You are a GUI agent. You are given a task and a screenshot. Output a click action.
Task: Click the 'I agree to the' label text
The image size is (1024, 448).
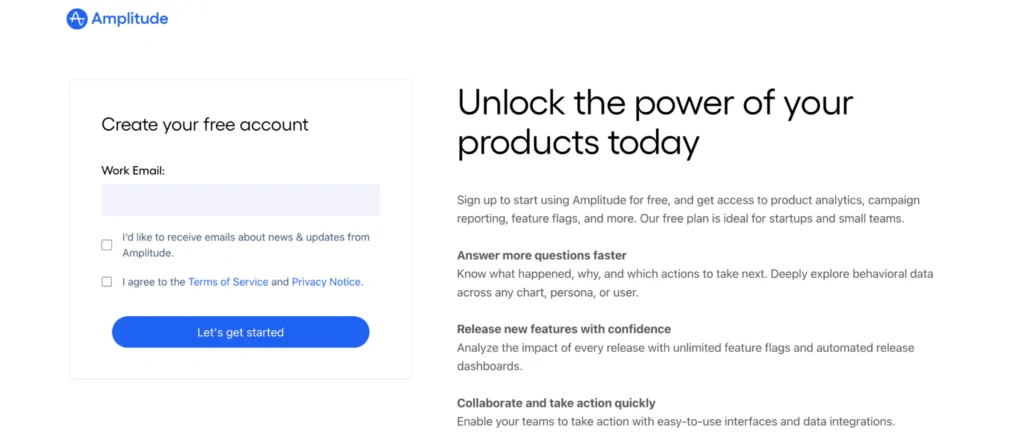(153, 282)
